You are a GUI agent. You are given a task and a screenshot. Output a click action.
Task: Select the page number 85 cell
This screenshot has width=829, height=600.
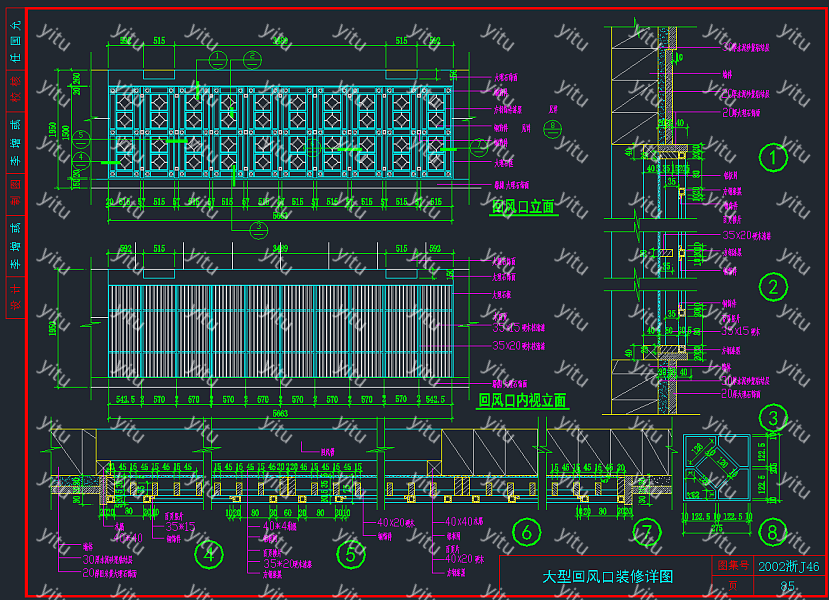pyautogui.click(x=788, y=586)
